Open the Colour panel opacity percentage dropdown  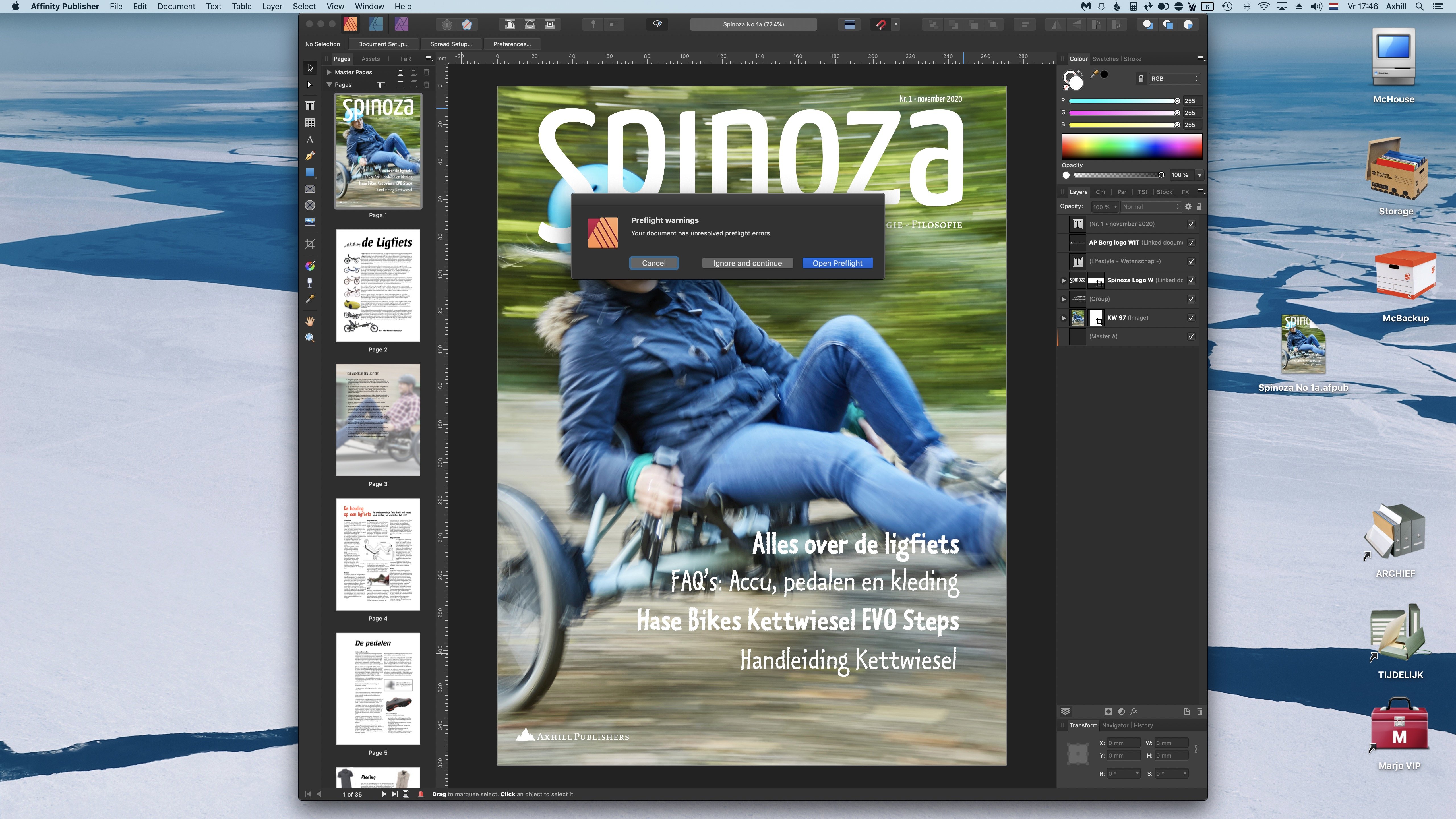tap(1199, 175)
